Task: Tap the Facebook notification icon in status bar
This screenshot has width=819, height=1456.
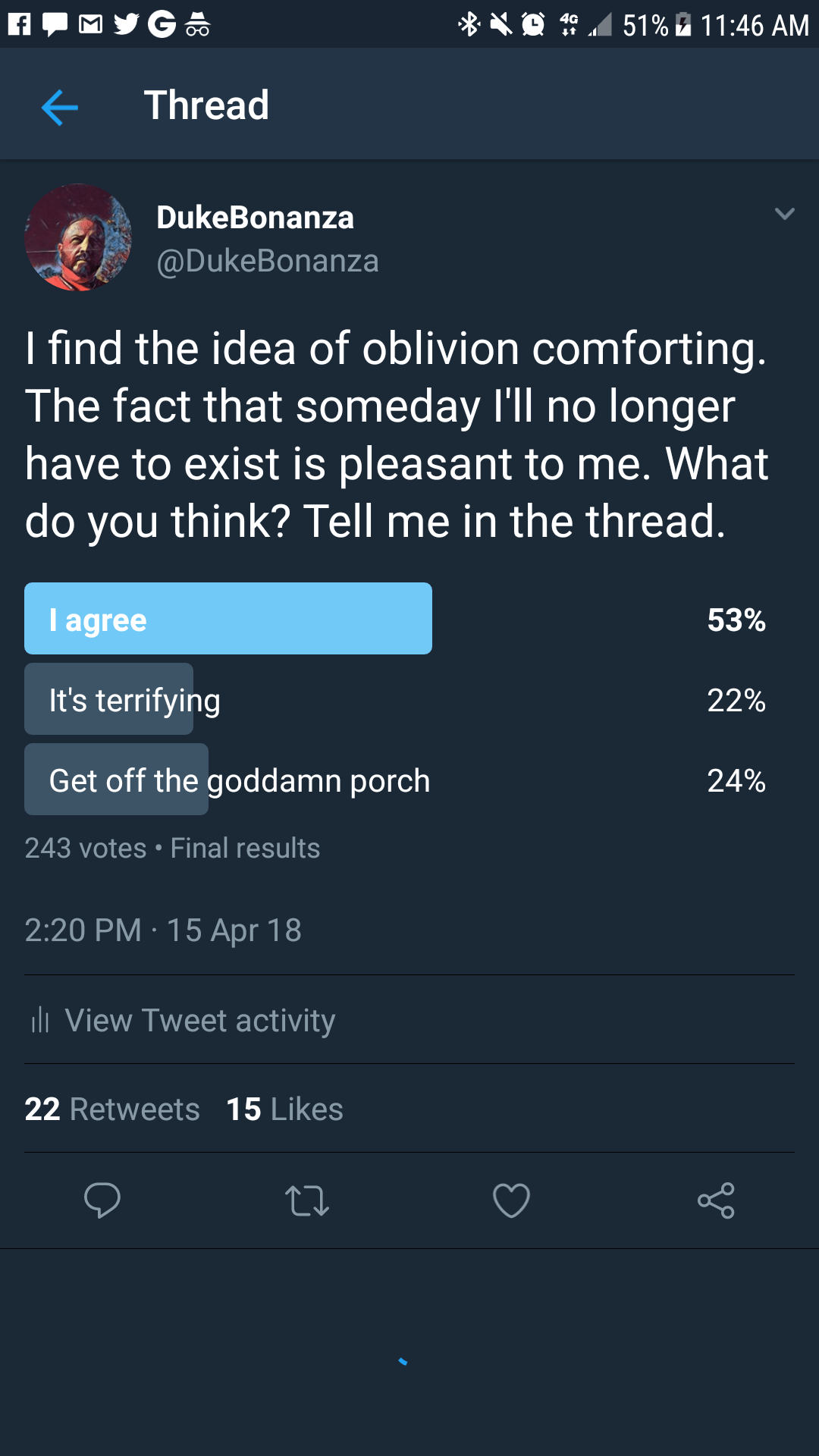Action: [x=20, y=24]
